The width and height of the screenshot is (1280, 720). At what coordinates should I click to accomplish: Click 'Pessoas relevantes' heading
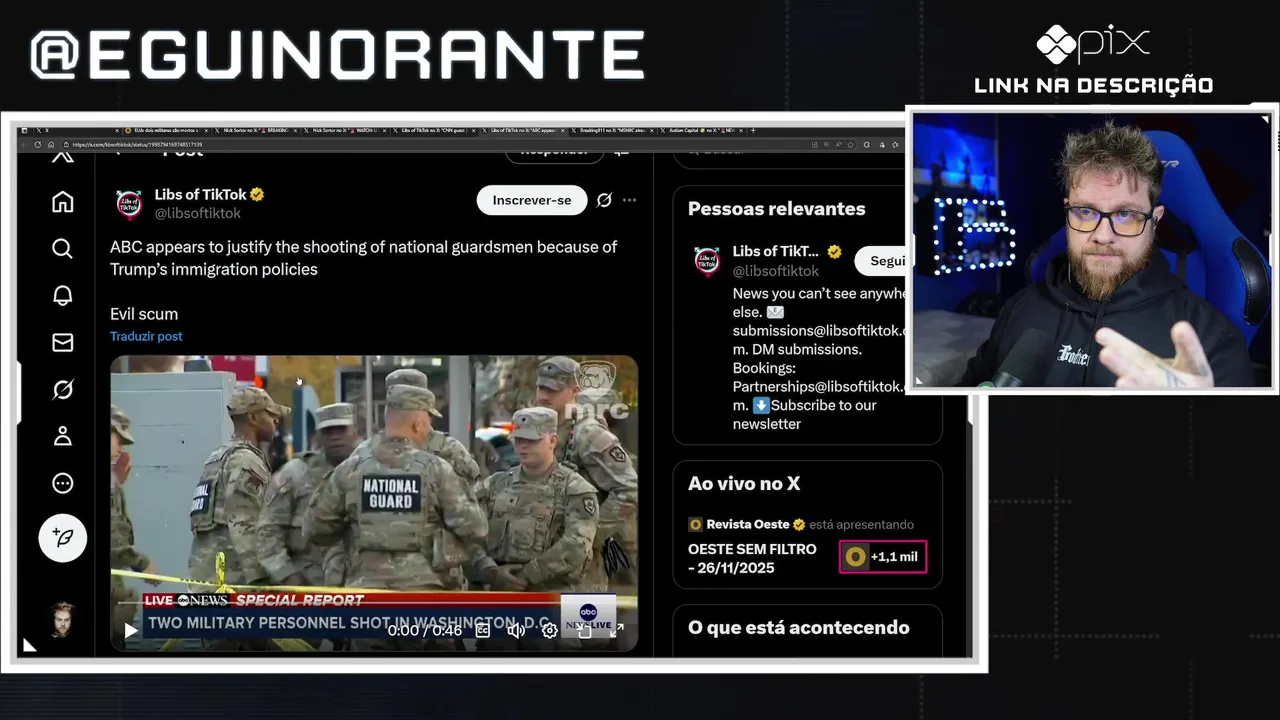pos(777,209)
